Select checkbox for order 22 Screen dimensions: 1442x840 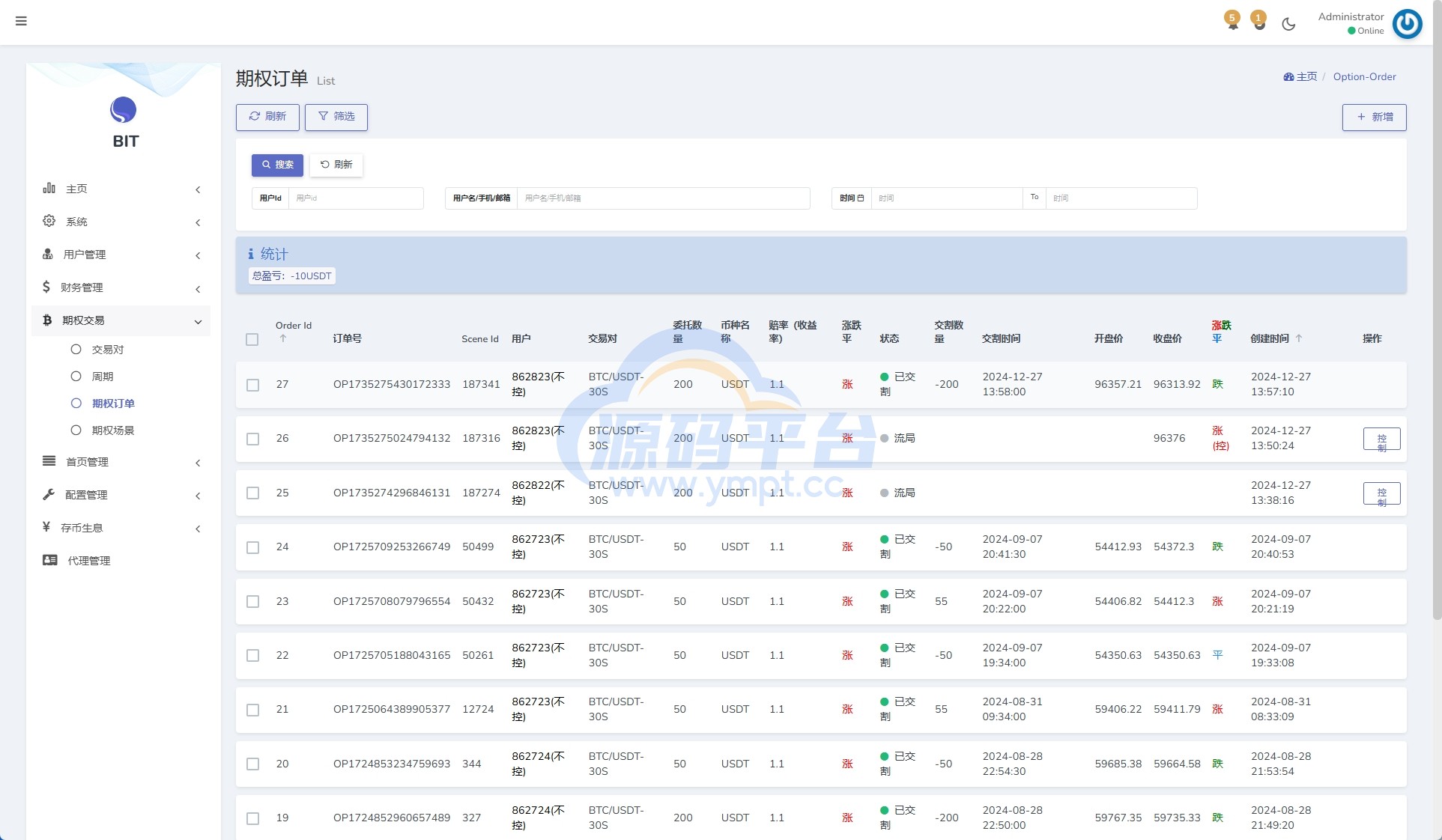click(253, 655)
